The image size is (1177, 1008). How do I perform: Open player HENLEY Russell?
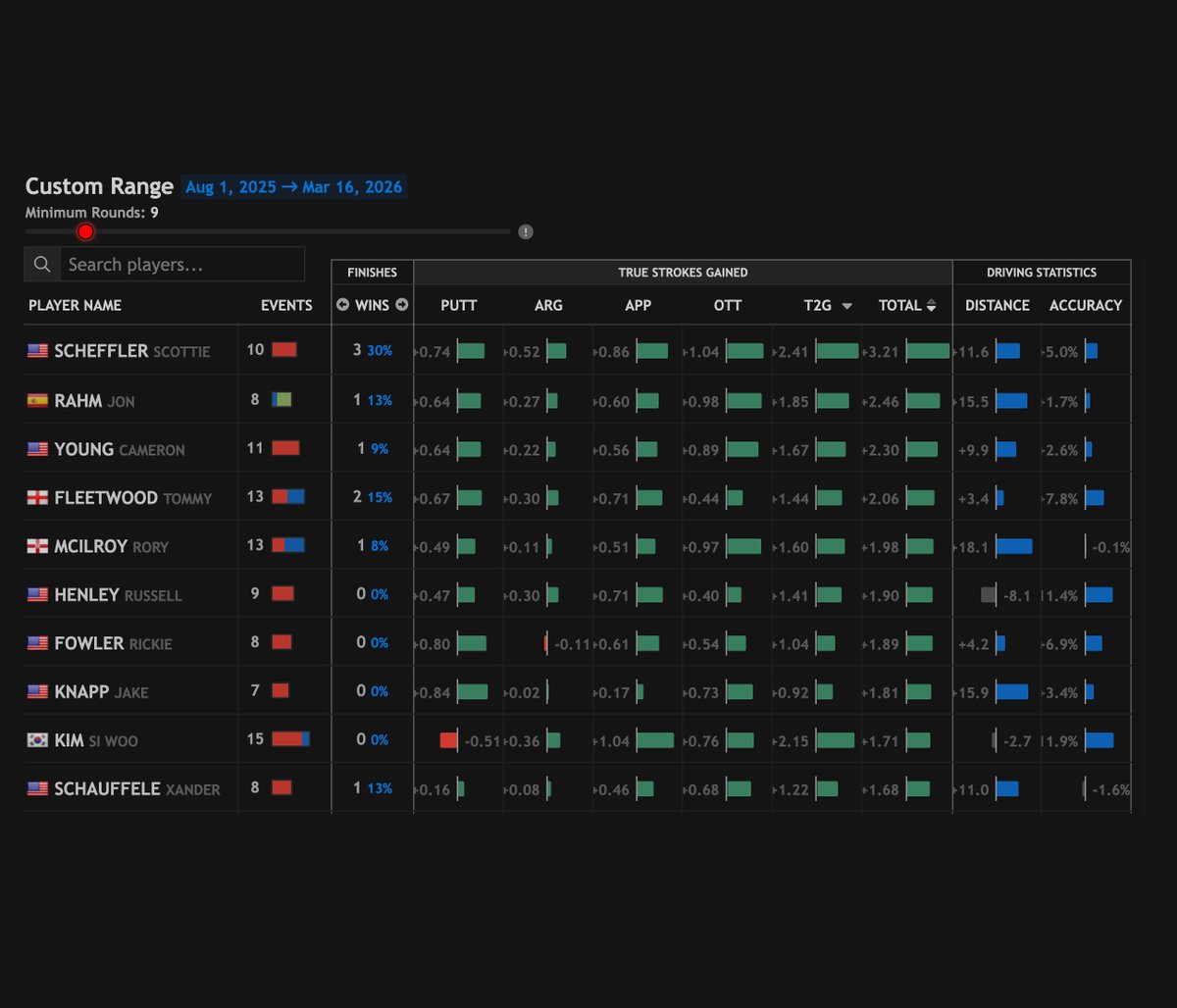(x=118, y=594)
